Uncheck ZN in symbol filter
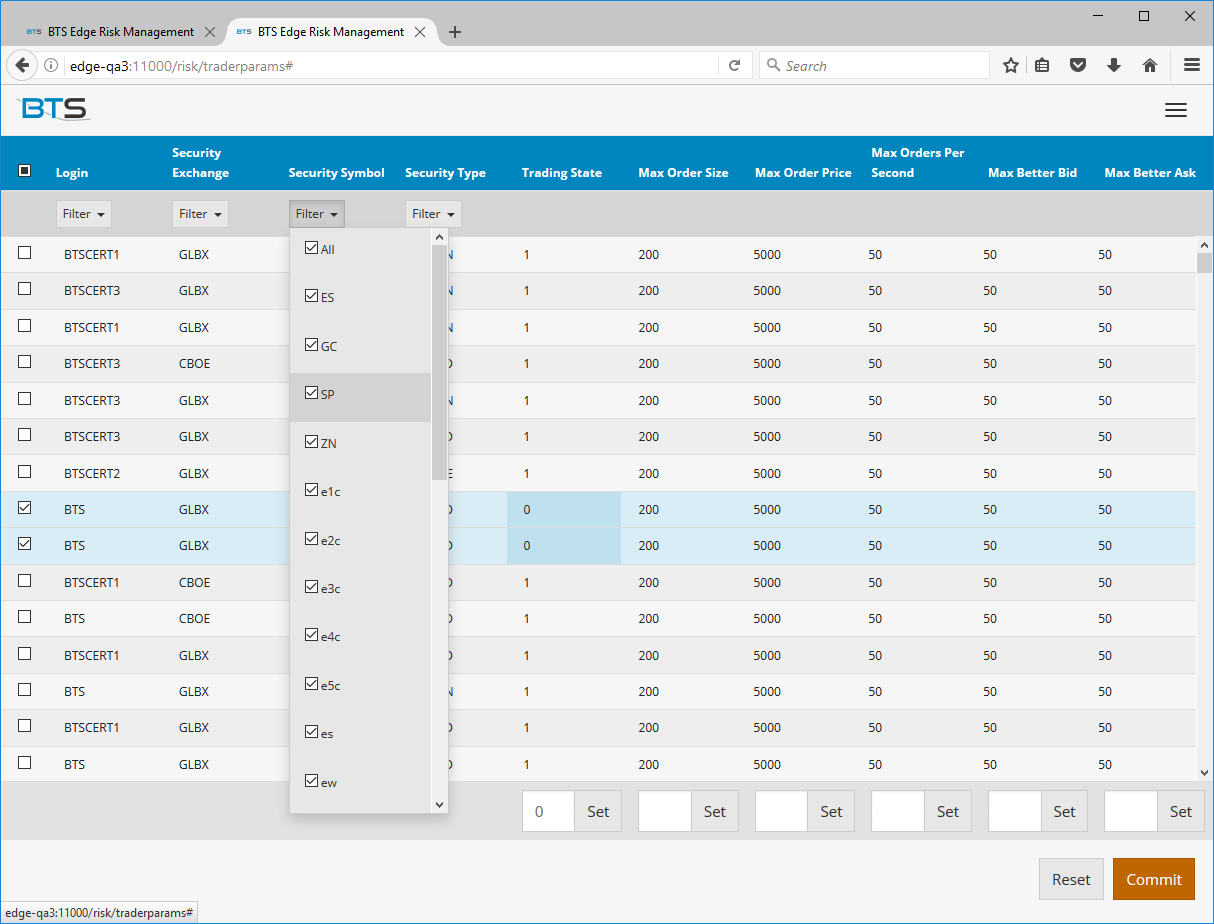This screenshot has width=1214, height=924. coord(311,442)
